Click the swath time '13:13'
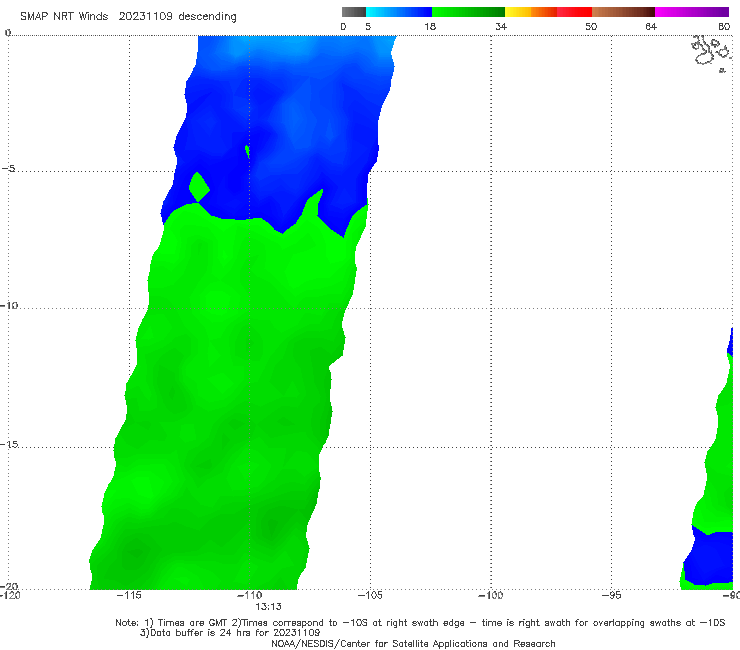Image resolution: width=740 pixels, height=650 pixels. 268,607
